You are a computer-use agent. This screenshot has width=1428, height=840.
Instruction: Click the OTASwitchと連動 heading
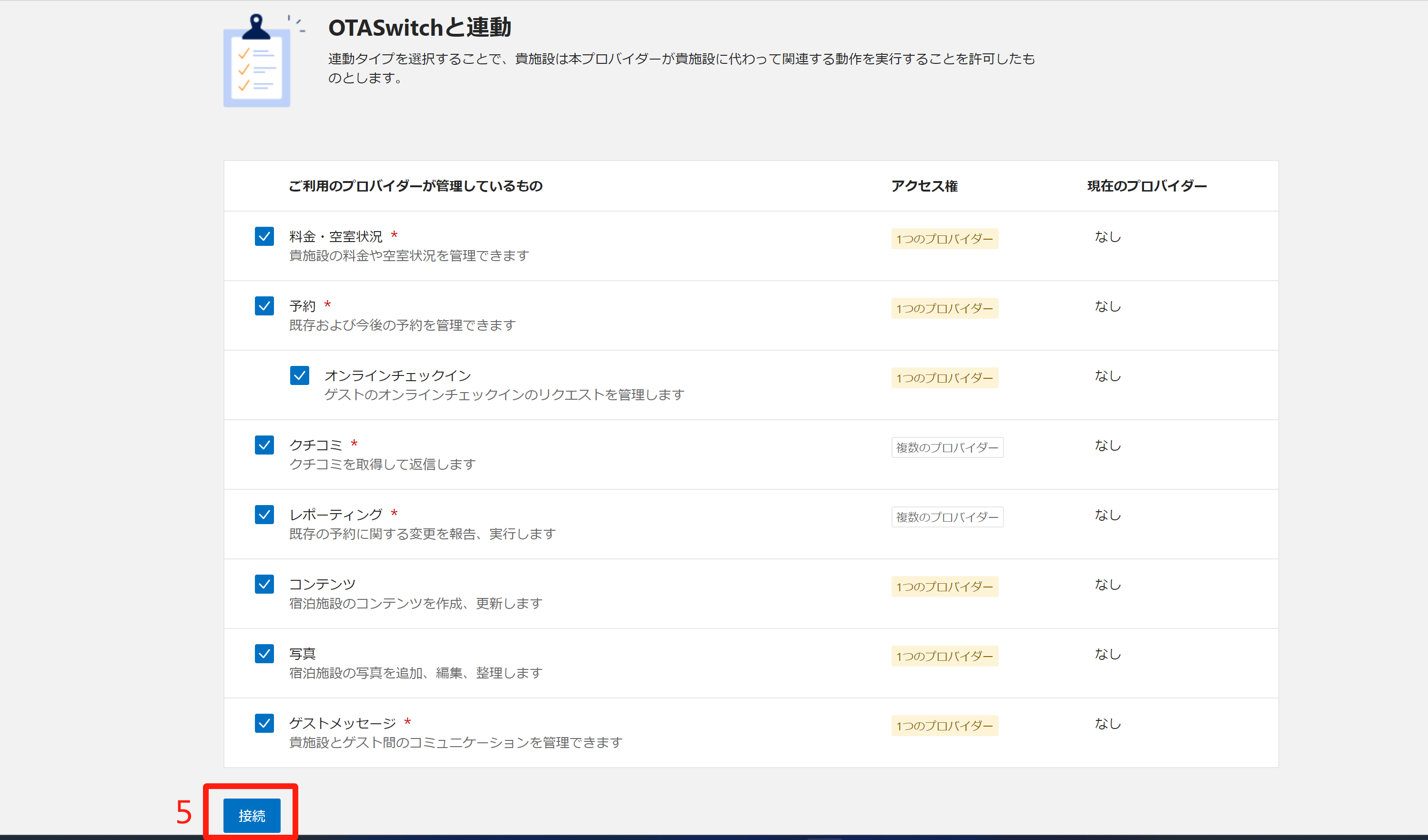(x=419, y=27)
